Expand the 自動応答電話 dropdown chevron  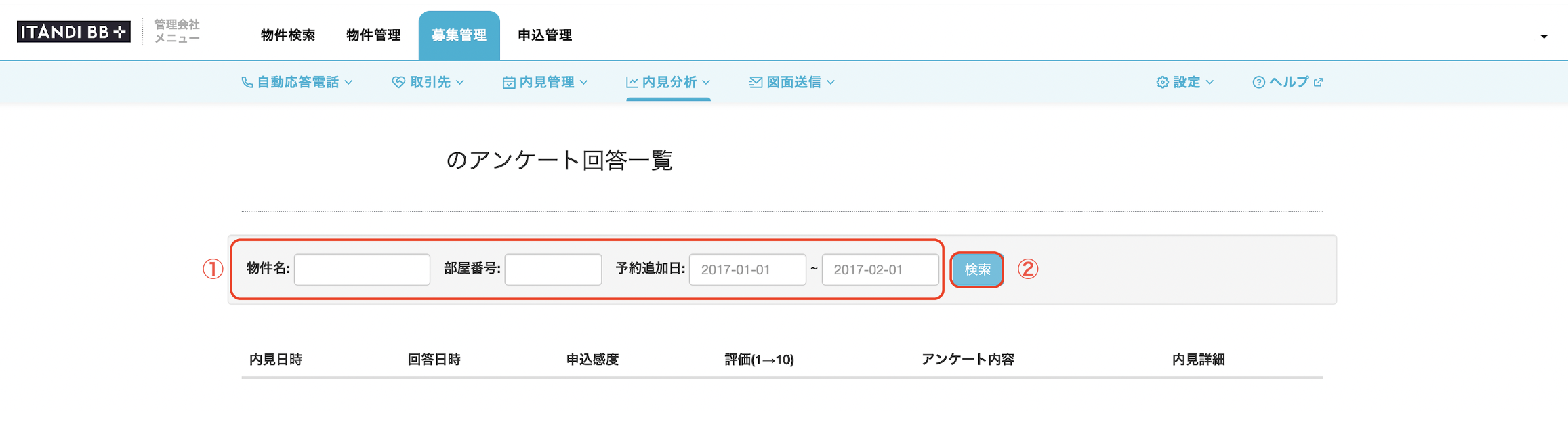(348, 82)
